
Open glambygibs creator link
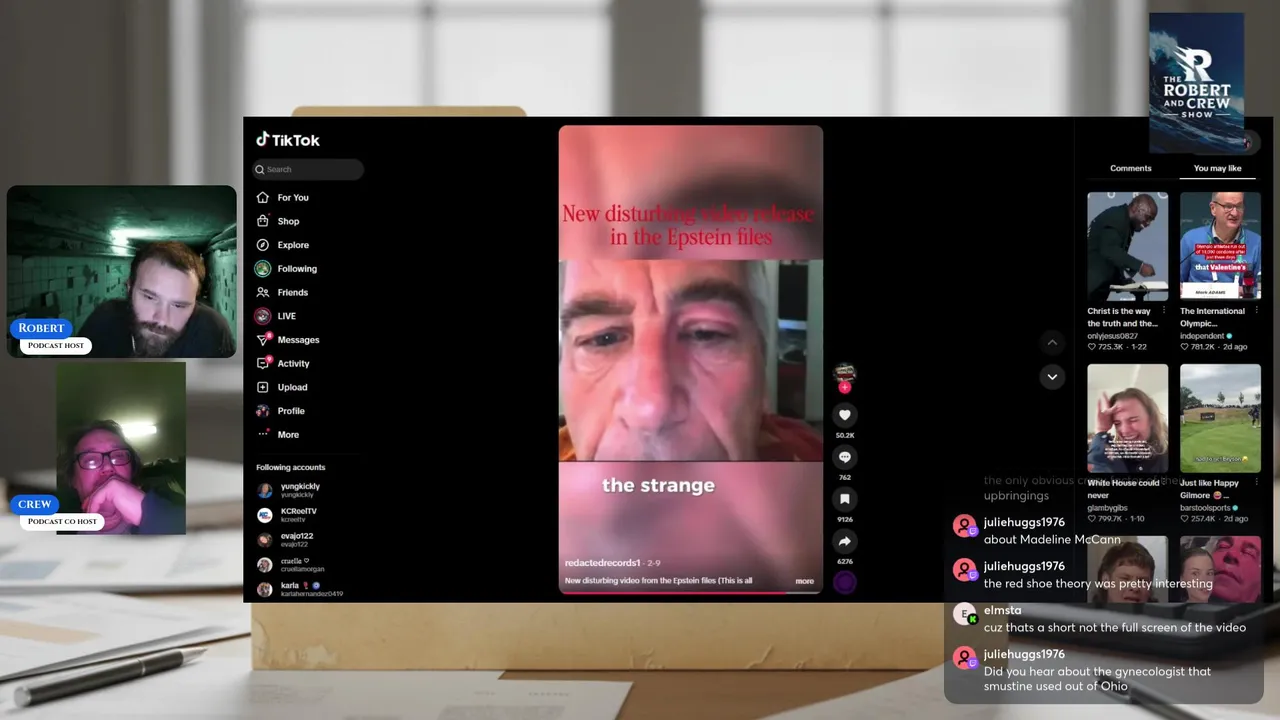click(x=1109, y=508)
